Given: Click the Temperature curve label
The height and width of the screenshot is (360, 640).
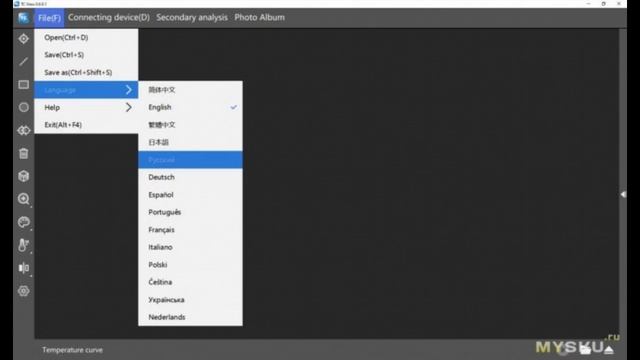Looking at the screenshot, I should click(x=73, y=350).
